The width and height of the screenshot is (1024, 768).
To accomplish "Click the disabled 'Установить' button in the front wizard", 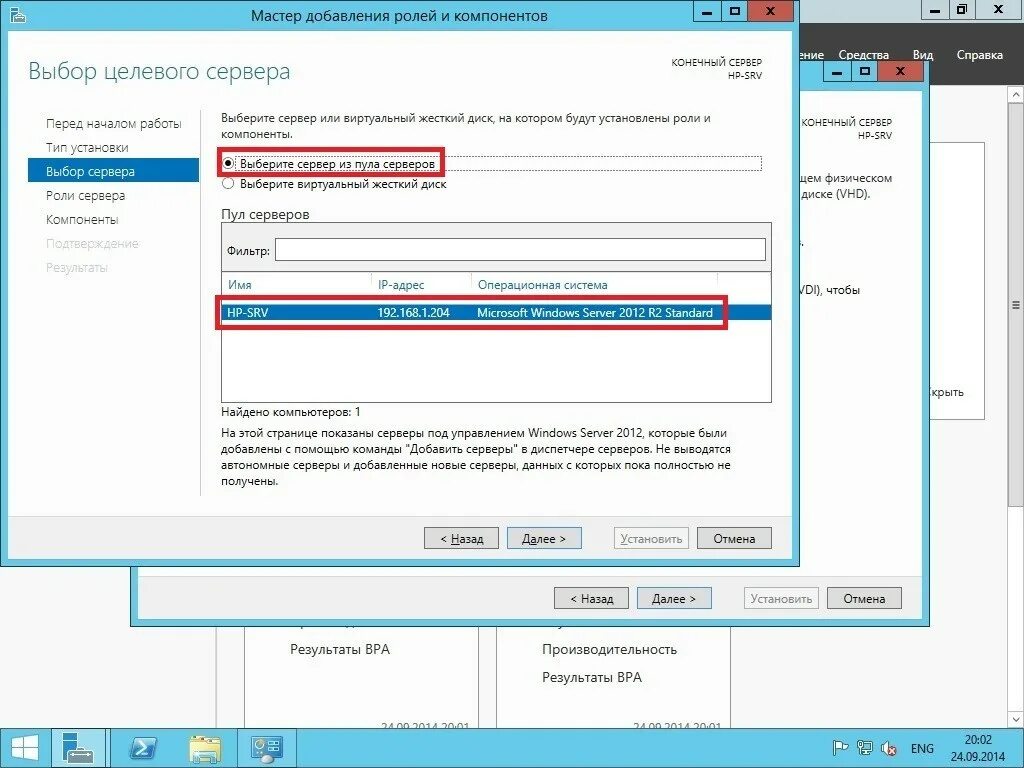I will coord(651,538).
